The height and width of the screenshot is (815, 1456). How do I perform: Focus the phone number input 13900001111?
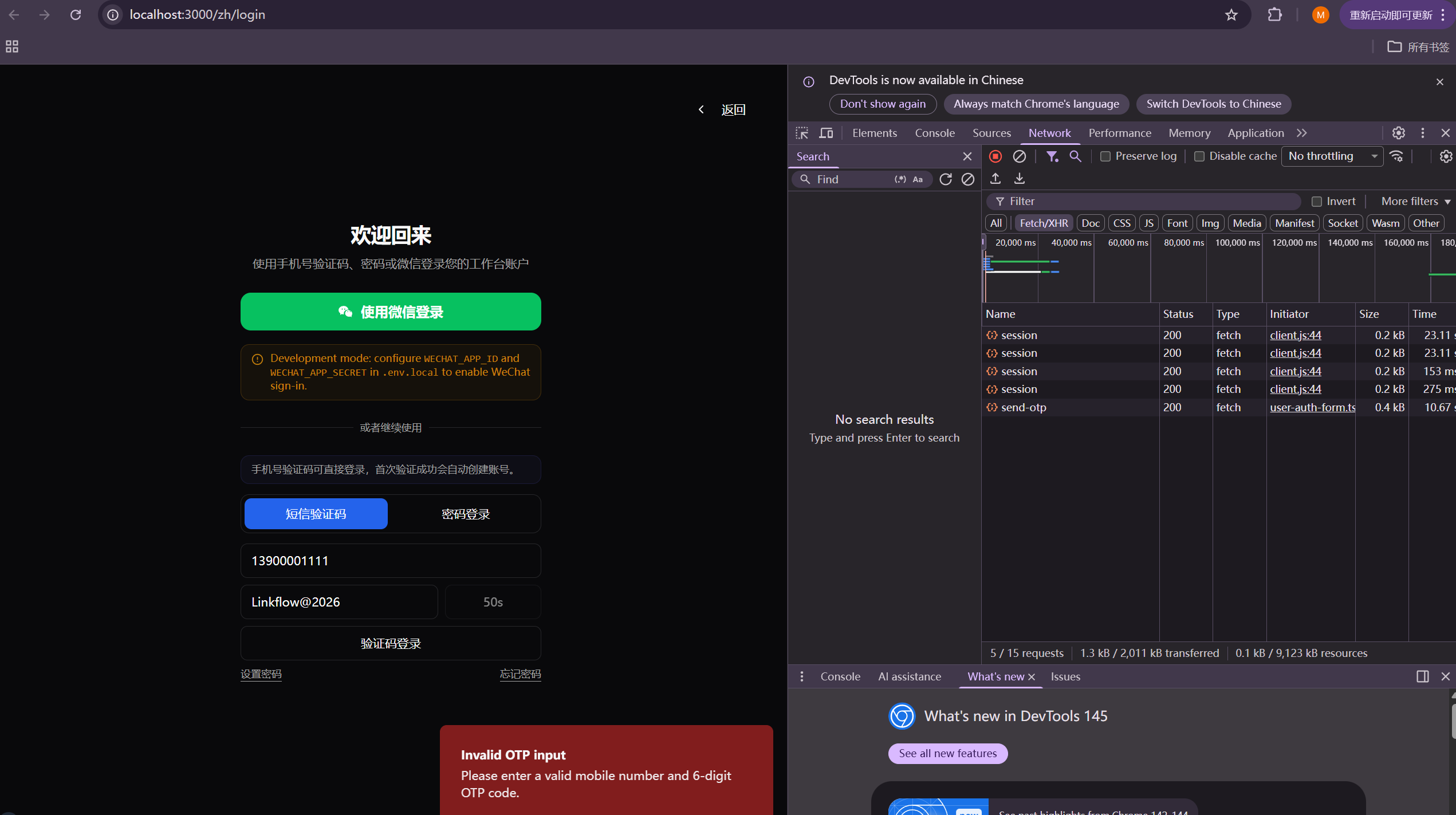point(391,561)
